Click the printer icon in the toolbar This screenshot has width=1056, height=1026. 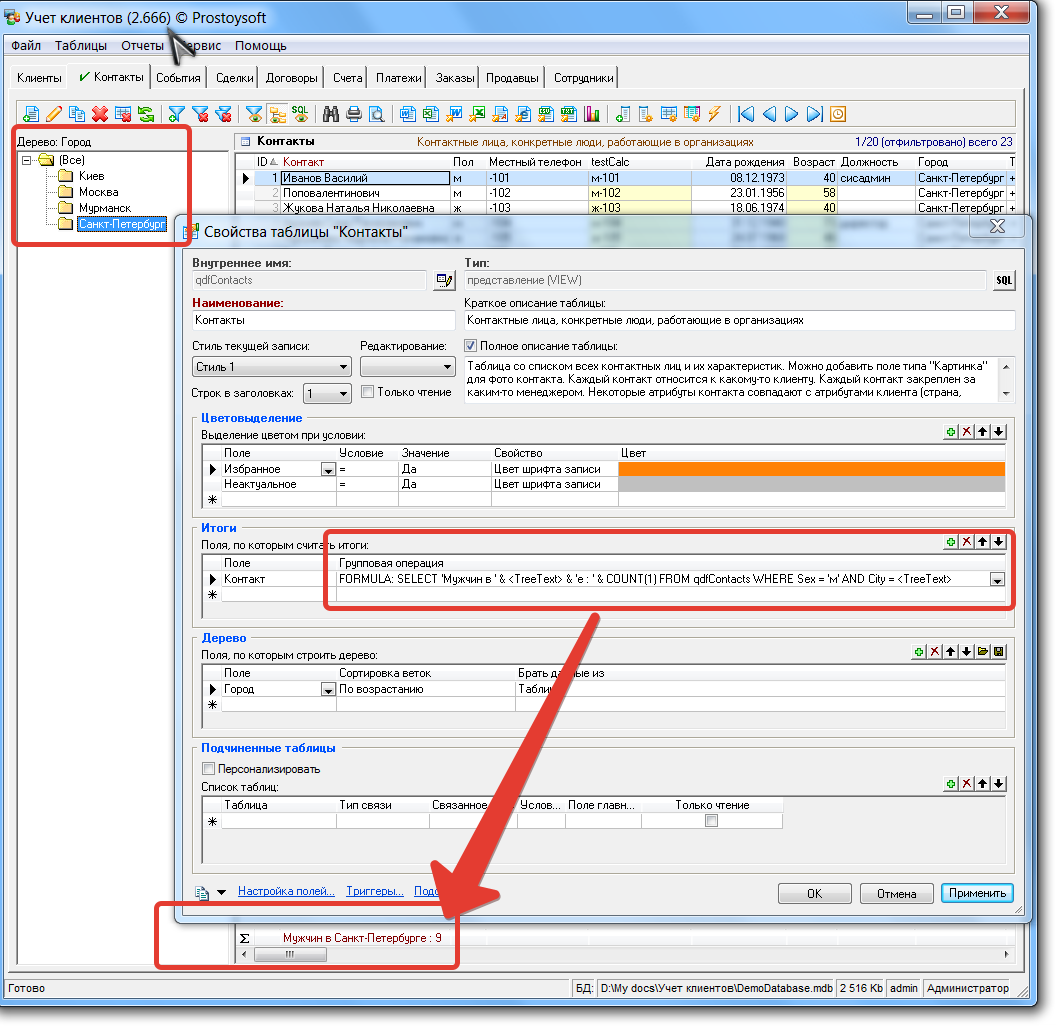pos(354,114)
